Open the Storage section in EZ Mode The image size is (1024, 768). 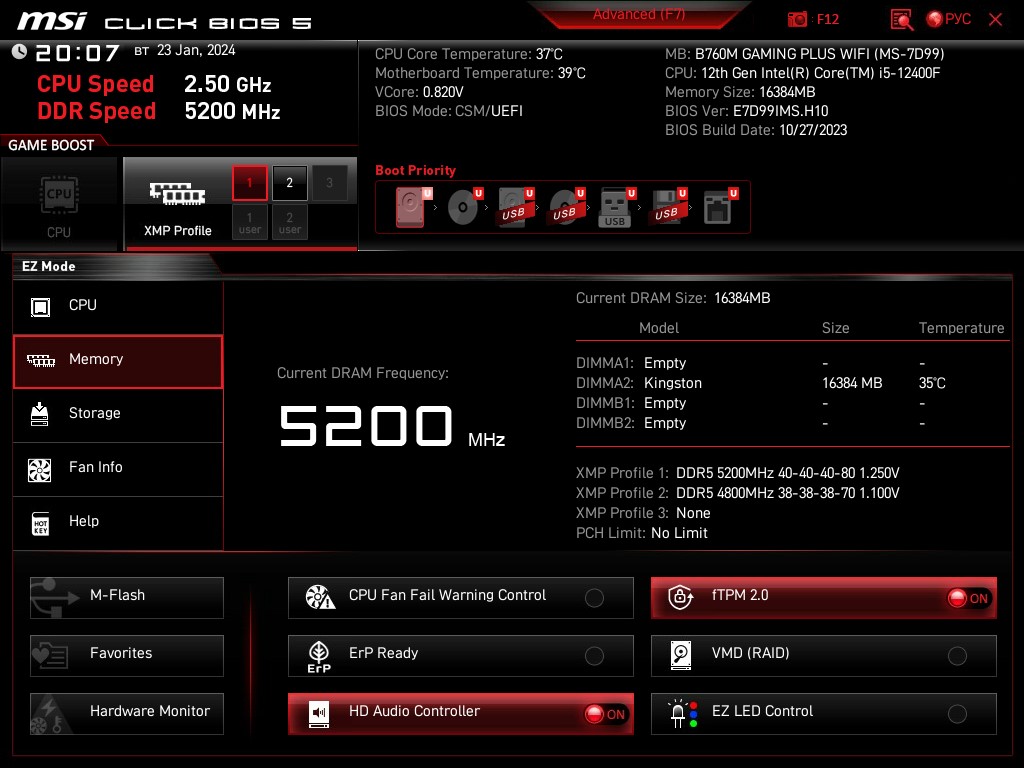[118, 414]
